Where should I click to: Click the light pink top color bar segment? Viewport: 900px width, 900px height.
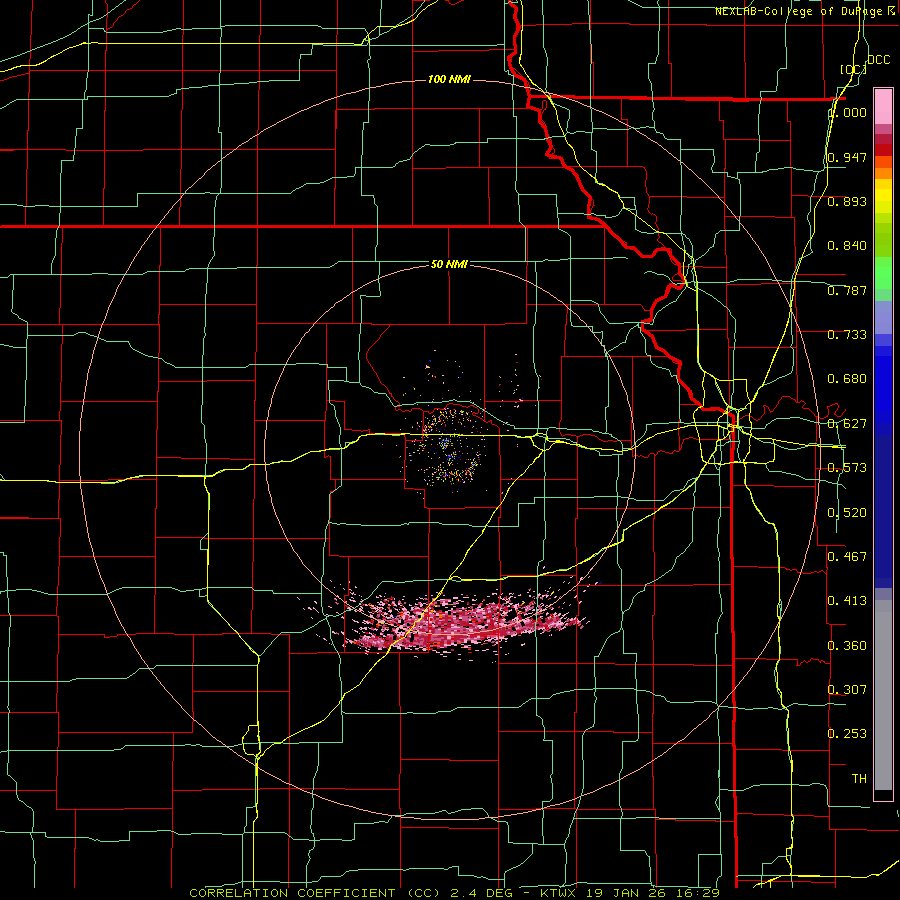[x=883, y=106]
